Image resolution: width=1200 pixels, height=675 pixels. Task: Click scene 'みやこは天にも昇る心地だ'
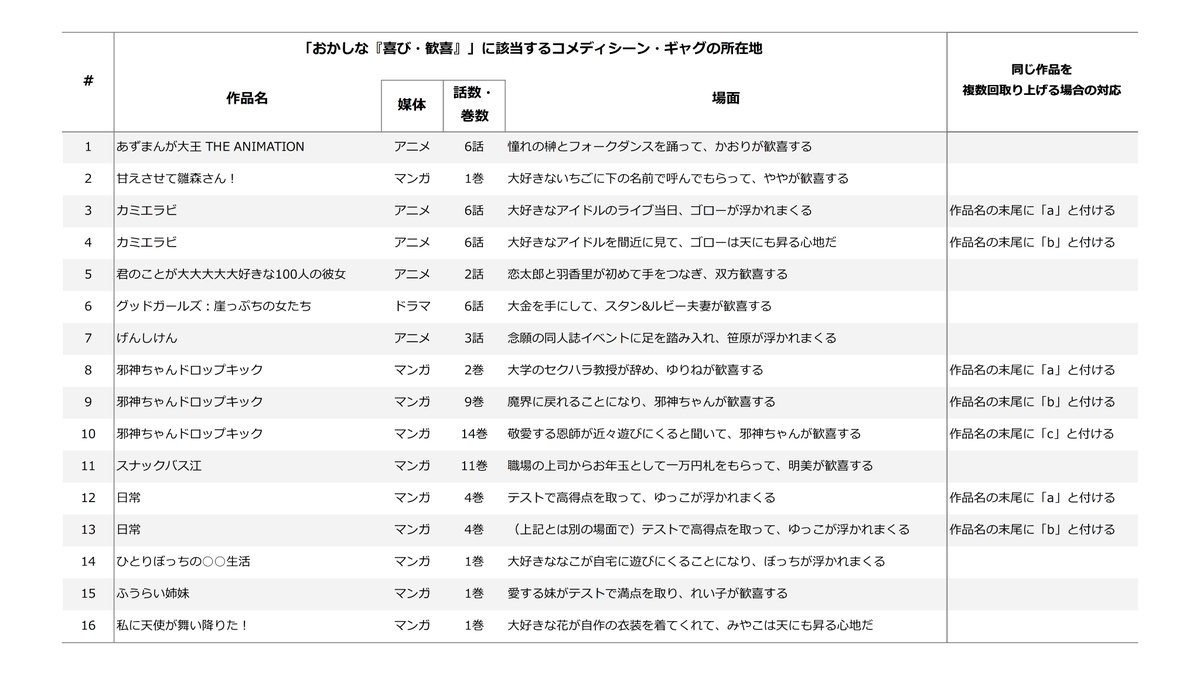coord(691,625)
